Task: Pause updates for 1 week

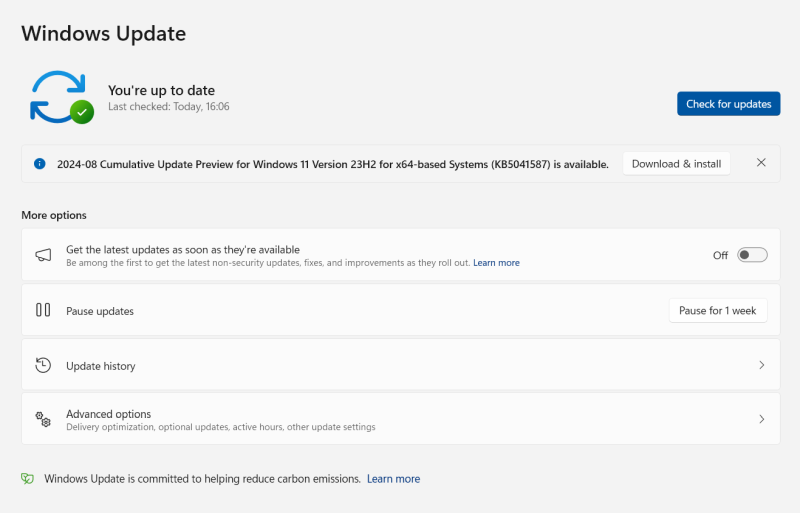Action: pos(717,311)
